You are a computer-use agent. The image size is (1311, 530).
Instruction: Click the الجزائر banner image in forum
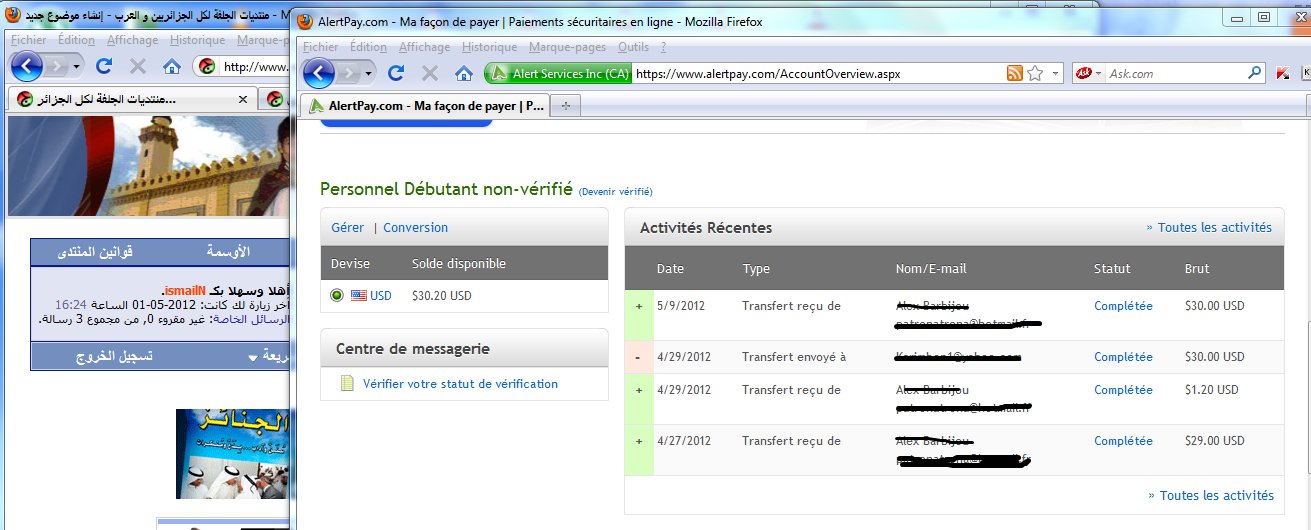pyautogui.click(x=234, y=453)
